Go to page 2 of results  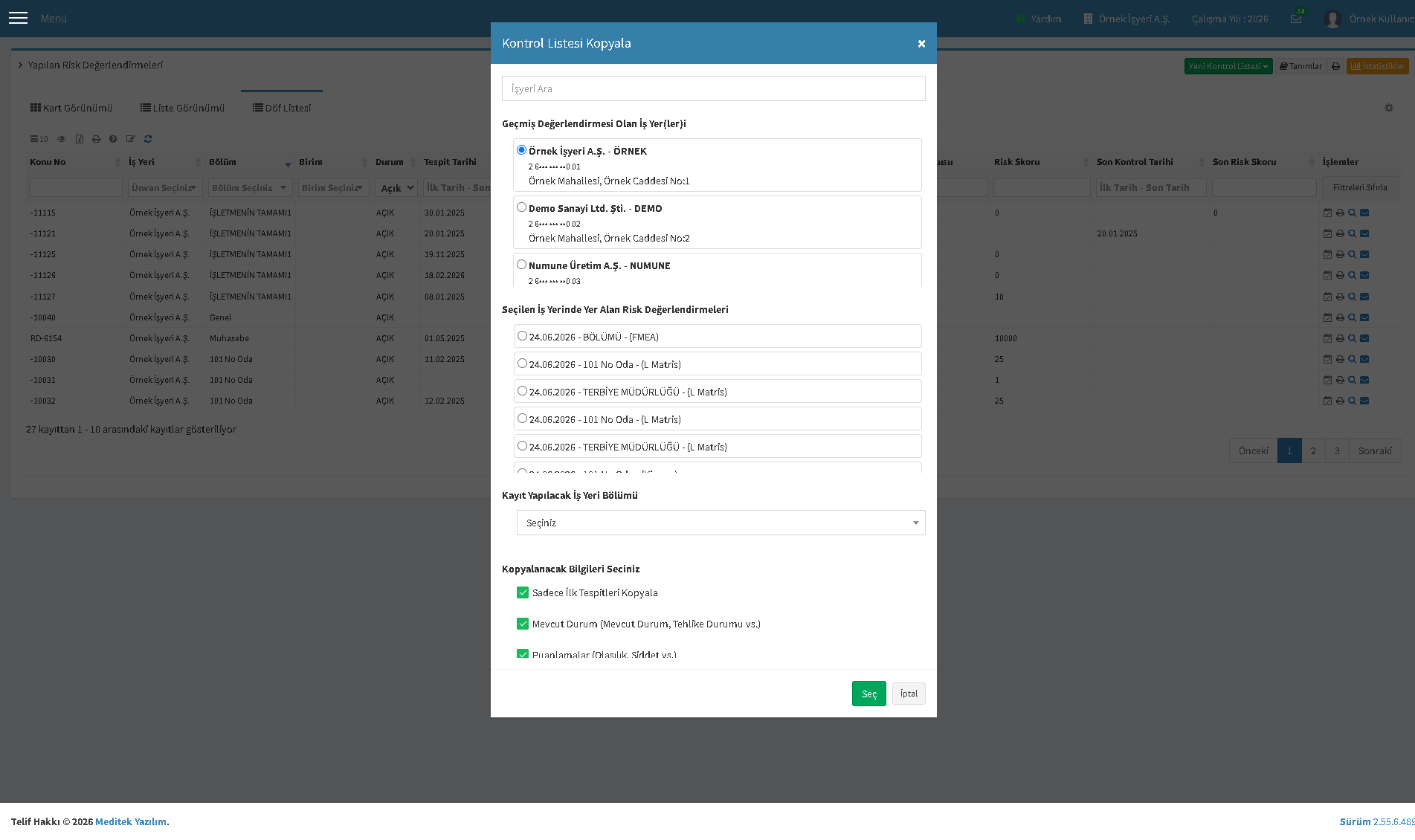coord(1313,450)
